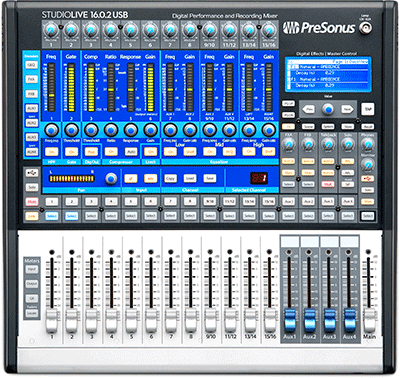The image size is (400, 378).
Task: Click the TAP tempo button
Action: tap(368, 109)
